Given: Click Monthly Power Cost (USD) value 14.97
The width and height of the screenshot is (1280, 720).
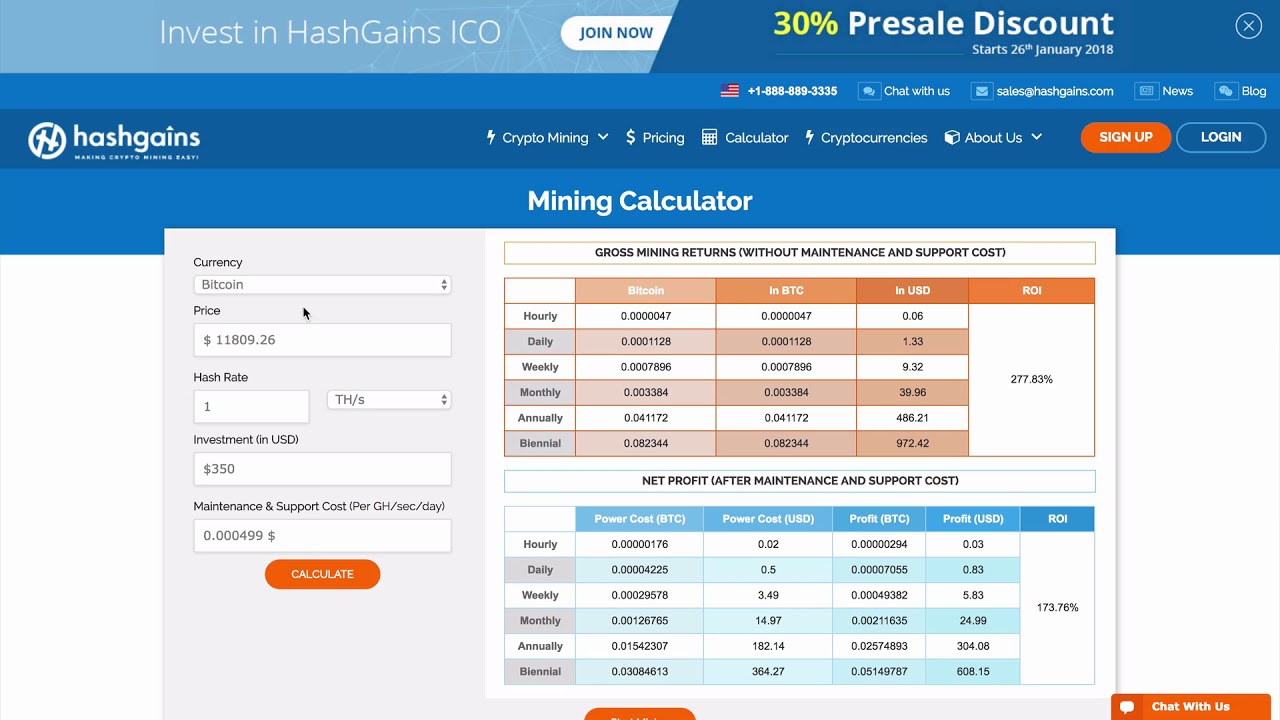Looking at the screenshot, I should pos(768,621).
